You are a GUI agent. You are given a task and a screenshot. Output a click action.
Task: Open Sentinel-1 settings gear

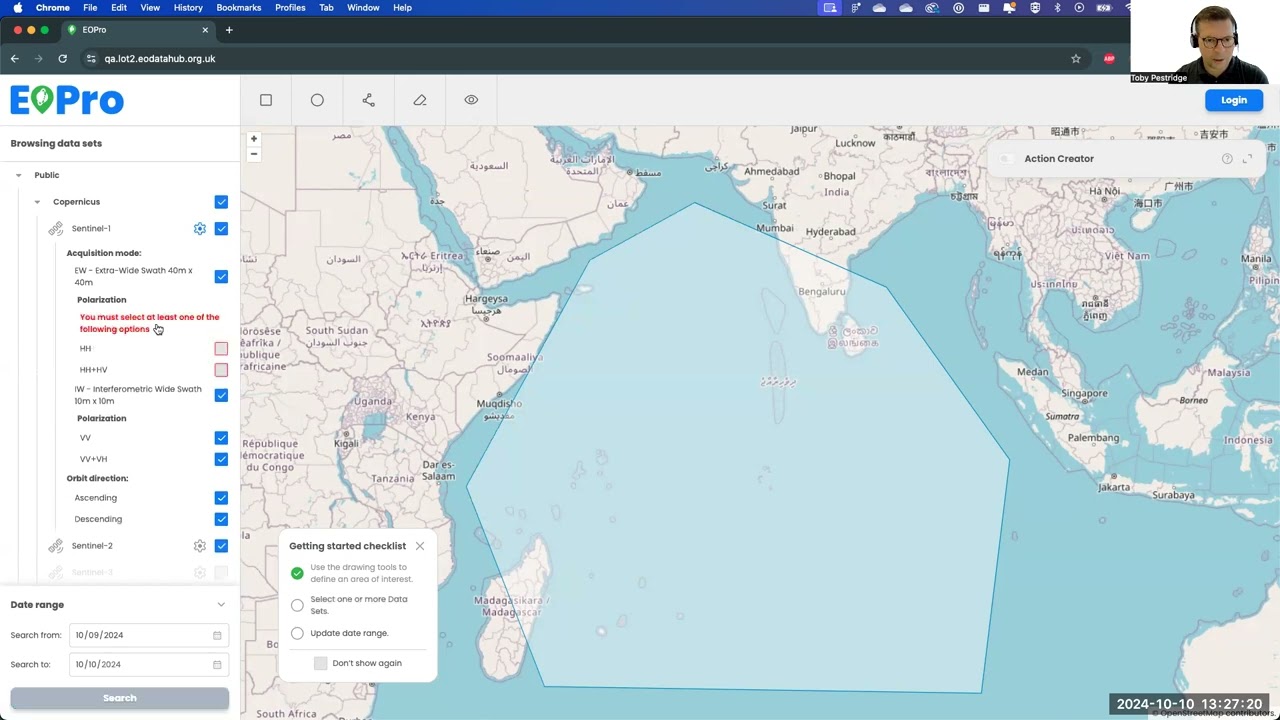pos(200,229)
